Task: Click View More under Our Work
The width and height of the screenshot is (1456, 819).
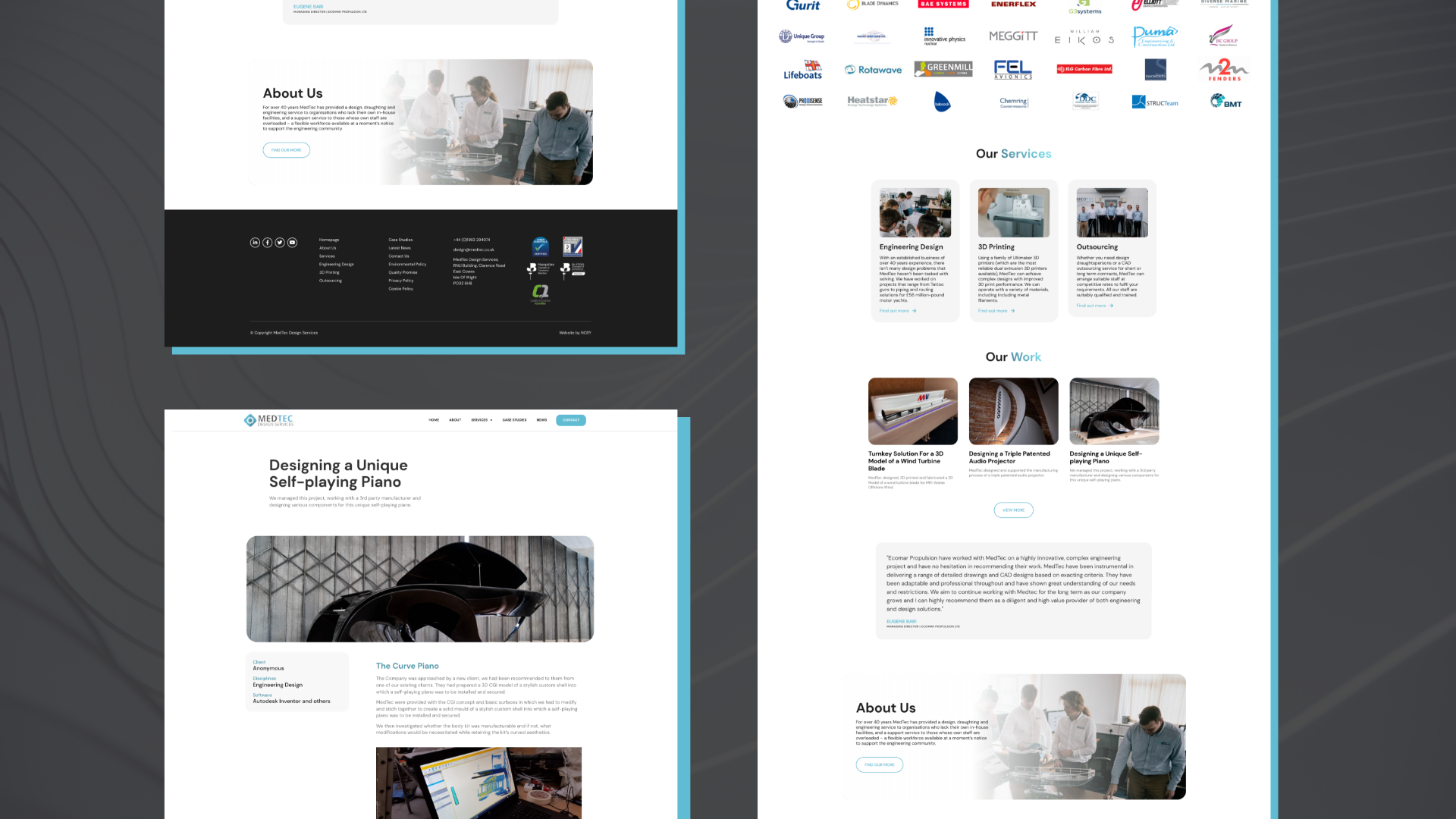Action: 1013,510
